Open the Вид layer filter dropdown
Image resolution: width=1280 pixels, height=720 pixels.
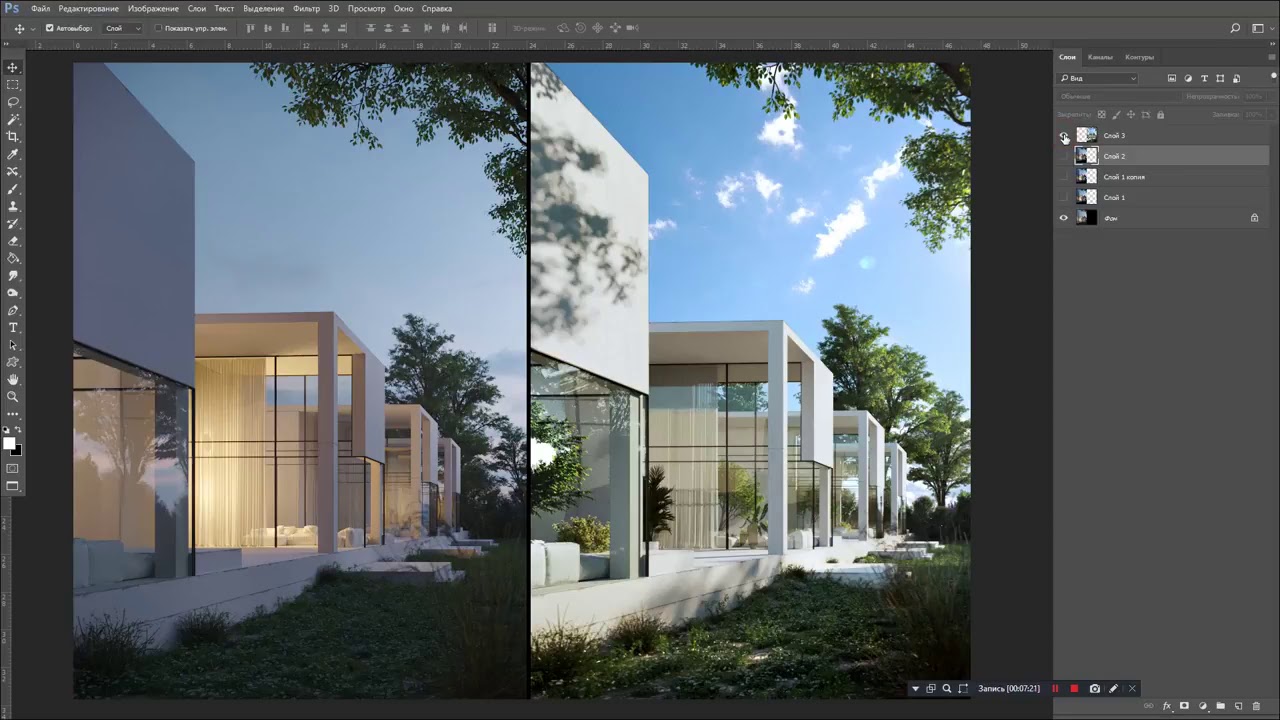[x=1099, y=78]
